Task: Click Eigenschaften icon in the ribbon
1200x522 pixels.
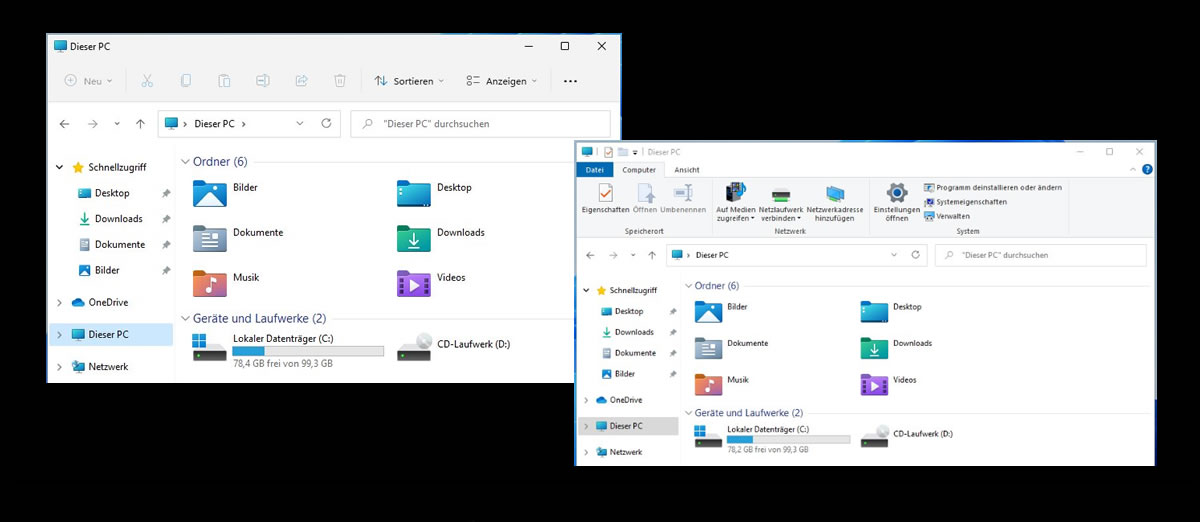Action: tap(605, 198)
